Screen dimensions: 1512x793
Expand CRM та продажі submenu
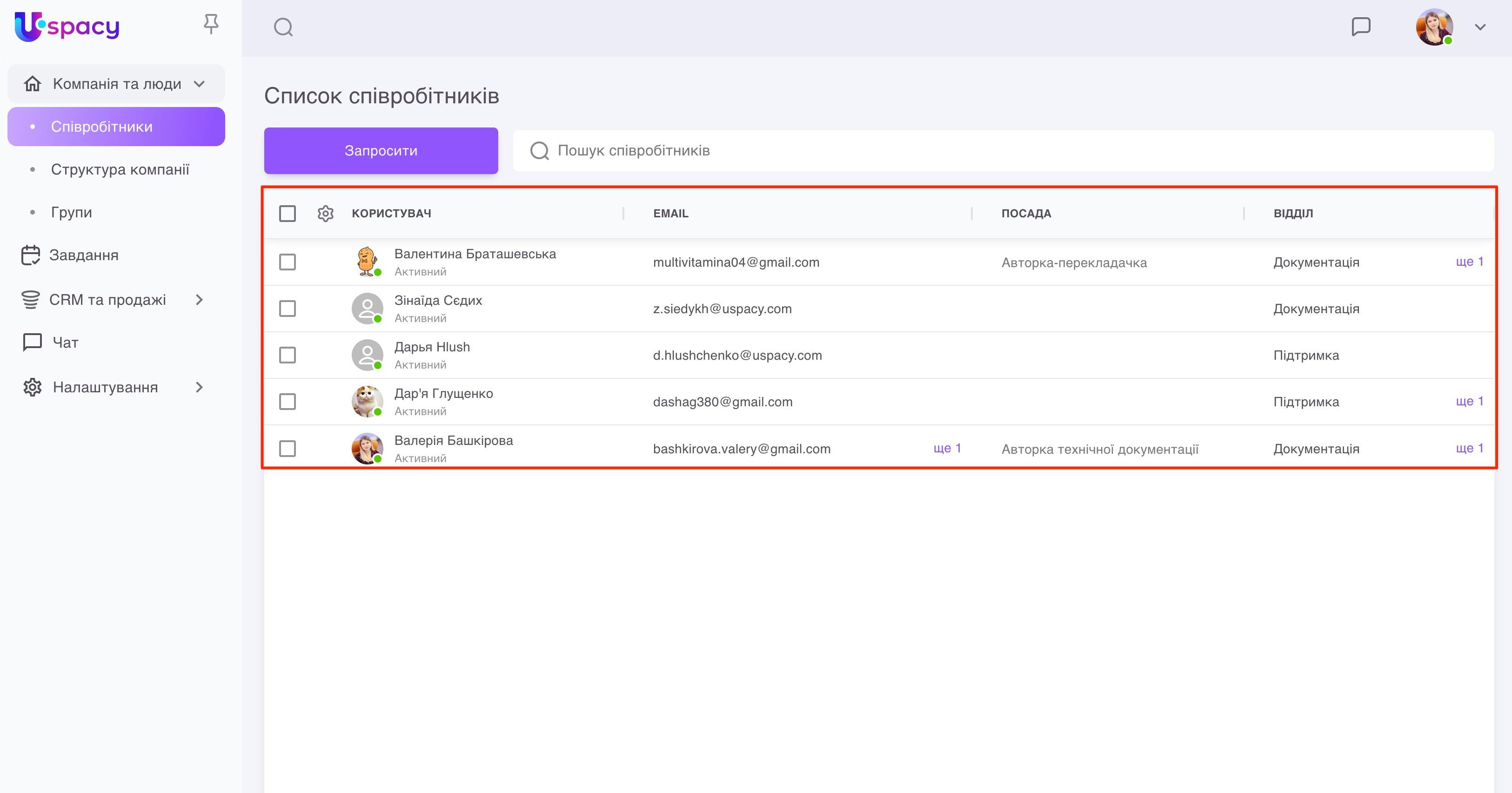click(x=199, y=300)
